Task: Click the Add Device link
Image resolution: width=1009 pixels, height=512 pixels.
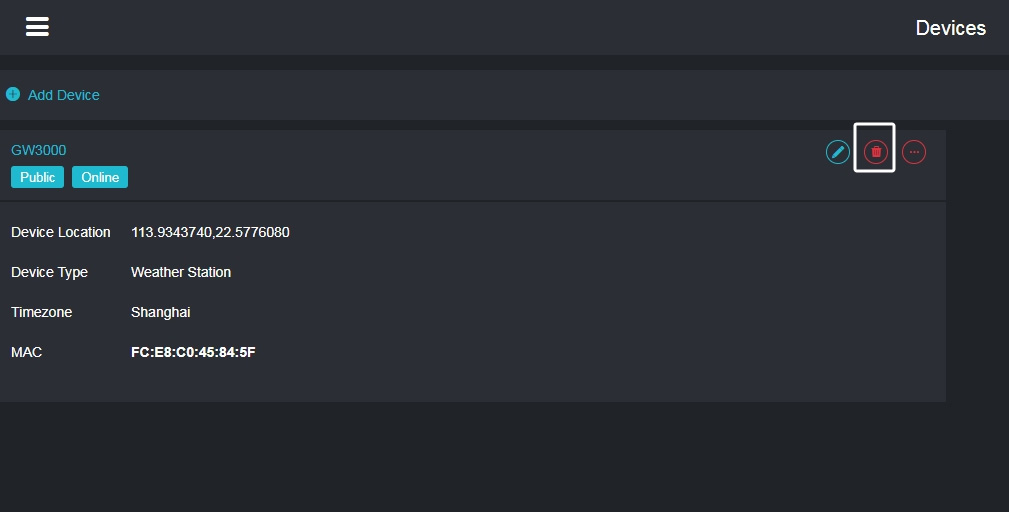Action: click(64, 95)
